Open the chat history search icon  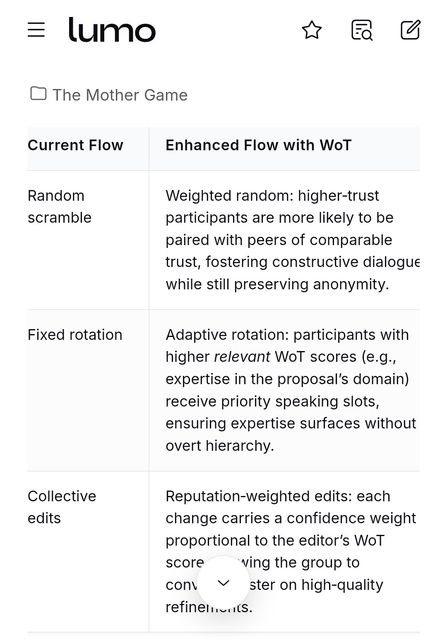click(362, 30)
